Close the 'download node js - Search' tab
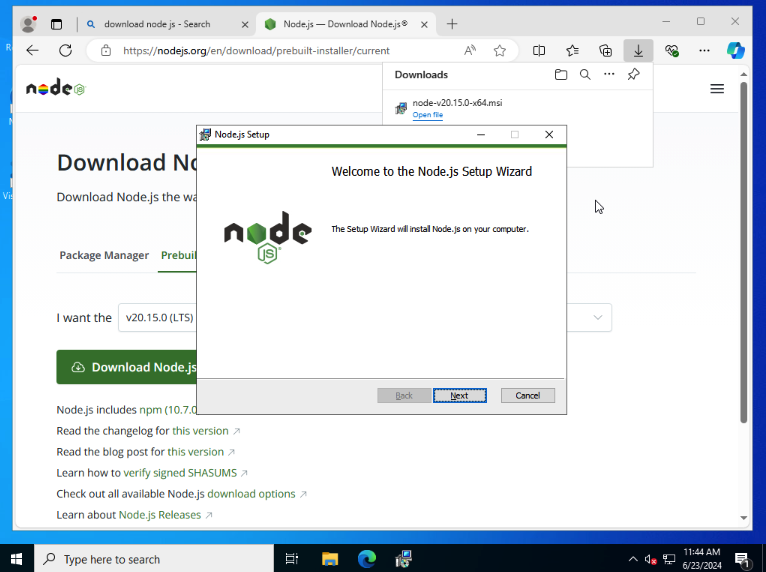This screenshot has height=572, width=766. pyautogui.click(x=245, y=24)
